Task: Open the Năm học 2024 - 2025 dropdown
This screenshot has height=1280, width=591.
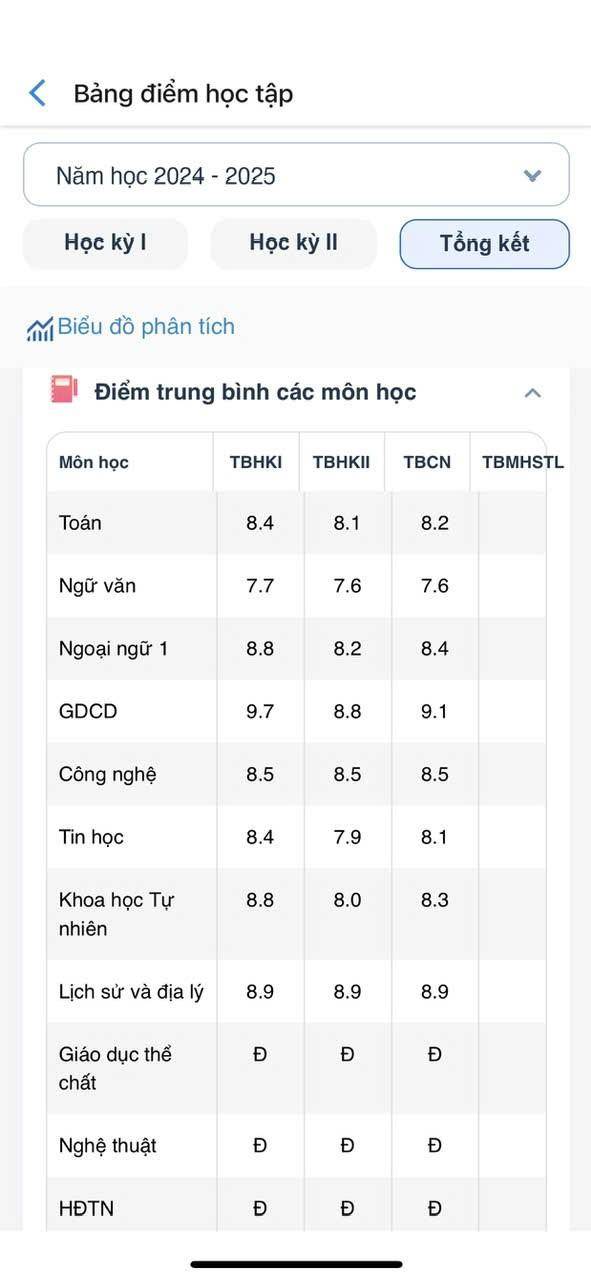Action: coord(296,175)
